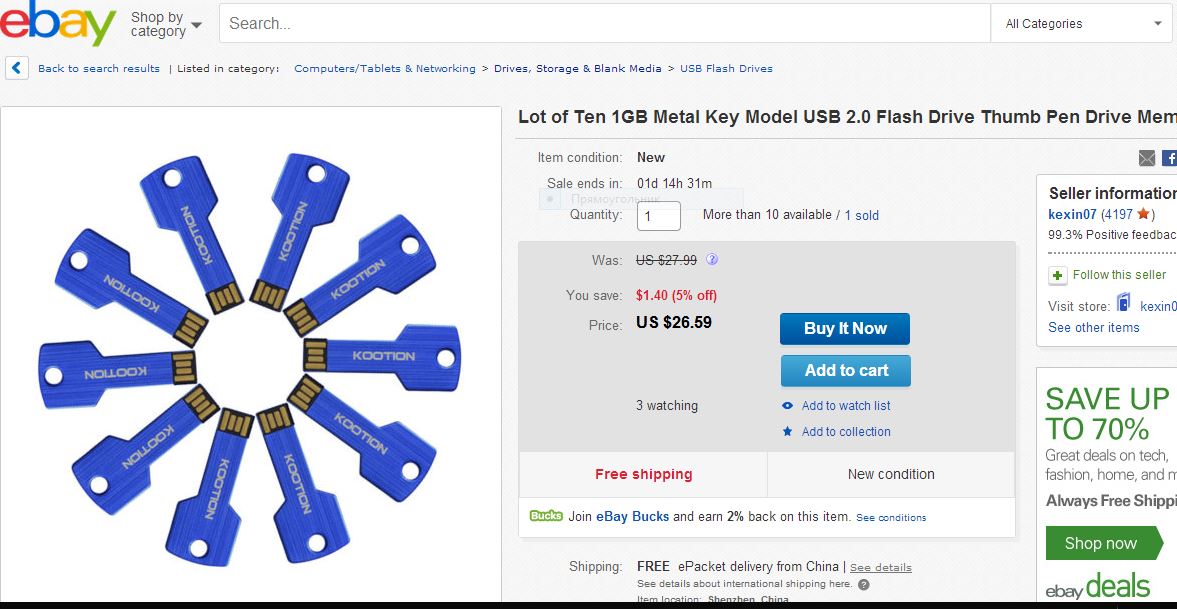The height and width of the screenshot is (609, 1177).
Task: Go to Computers/Tablets & Networking category
Action: (385, 69)
